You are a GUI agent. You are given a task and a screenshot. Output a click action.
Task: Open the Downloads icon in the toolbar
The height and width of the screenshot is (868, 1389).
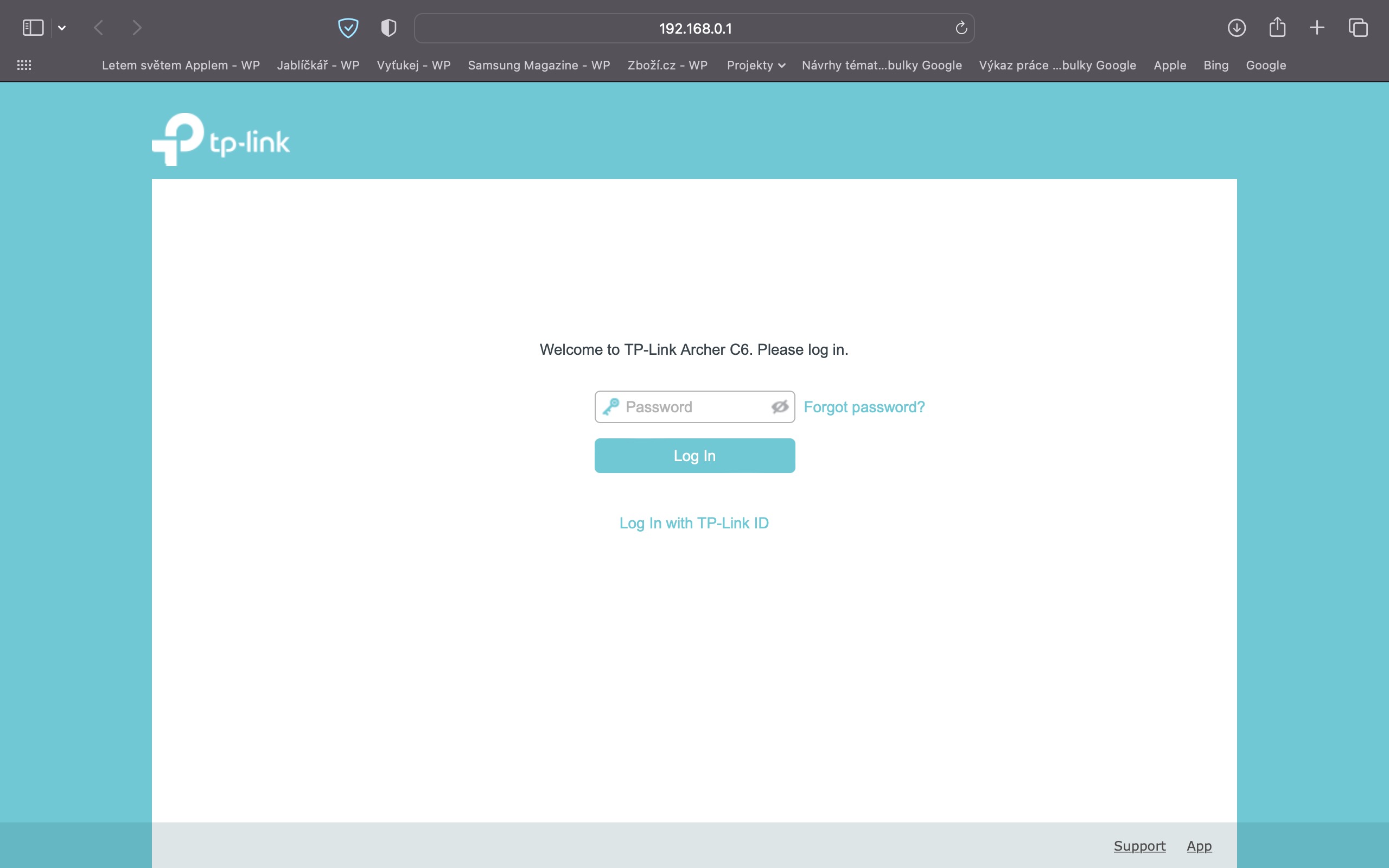1237,28
